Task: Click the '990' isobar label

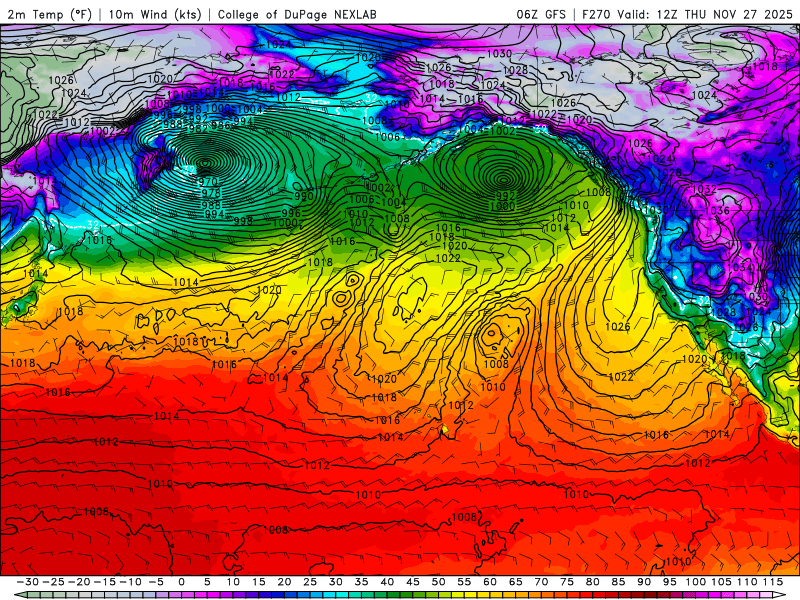Action: [304, 196]
